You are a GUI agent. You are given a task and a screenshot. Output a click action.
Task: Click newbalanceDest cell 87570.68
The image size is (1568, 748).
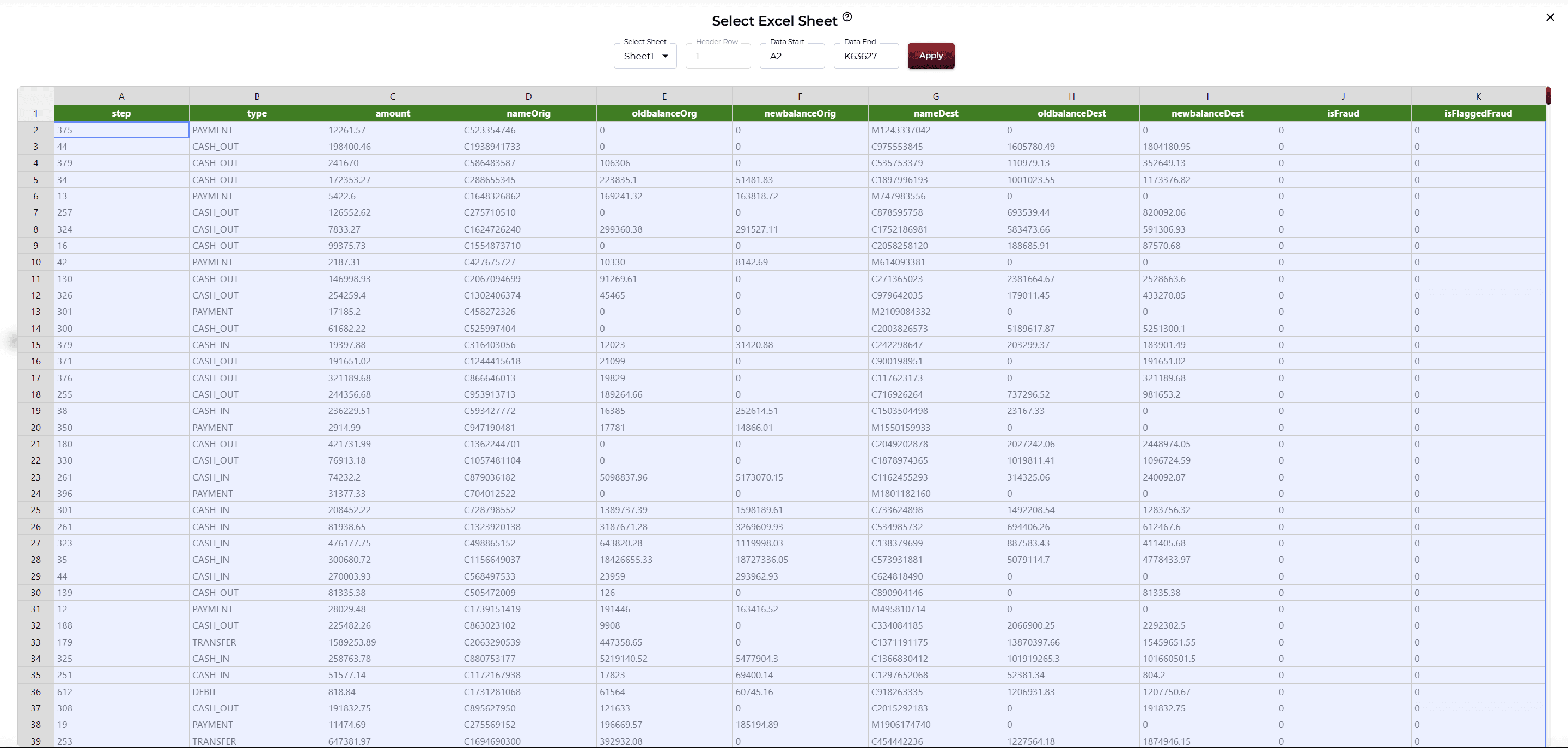(1207, 246)
